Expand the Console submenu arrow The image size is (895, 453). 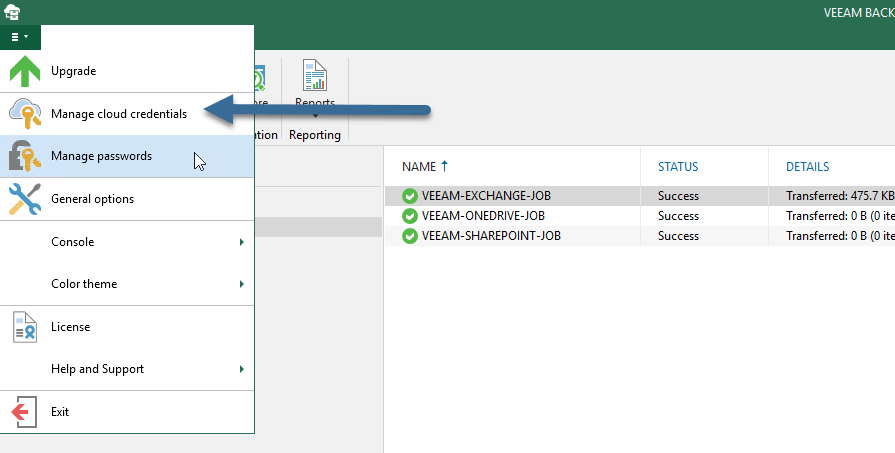click(x=241, y=242)
